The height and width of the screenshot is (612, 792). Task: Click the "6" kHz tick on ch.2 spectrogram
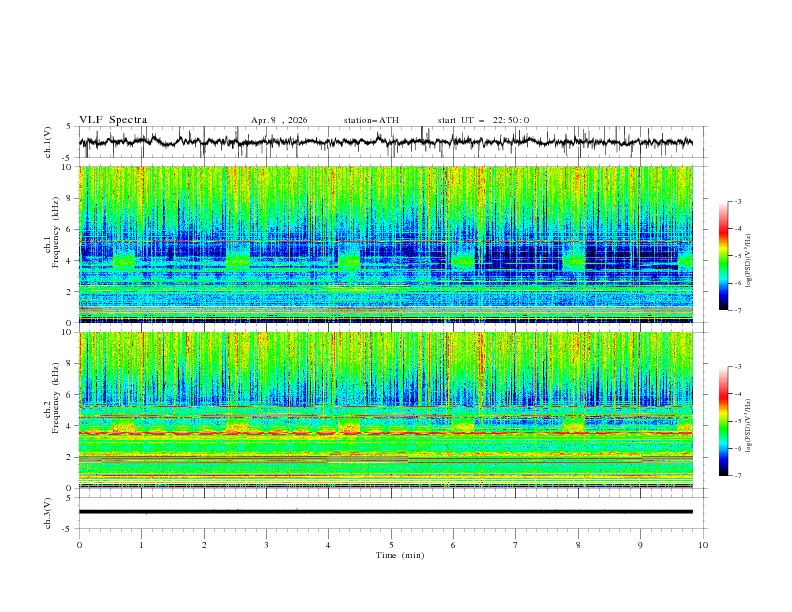click(x=70, y=395)
